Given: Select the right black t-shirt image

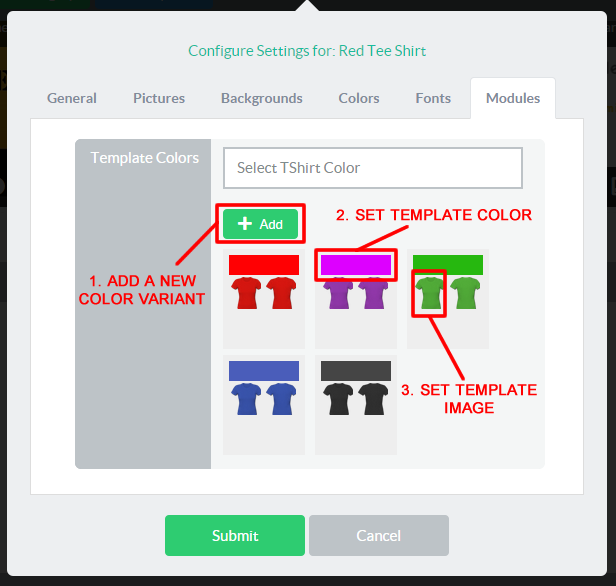Looking at the screenshot, I should pyautogui.click(x=373, y=399).
